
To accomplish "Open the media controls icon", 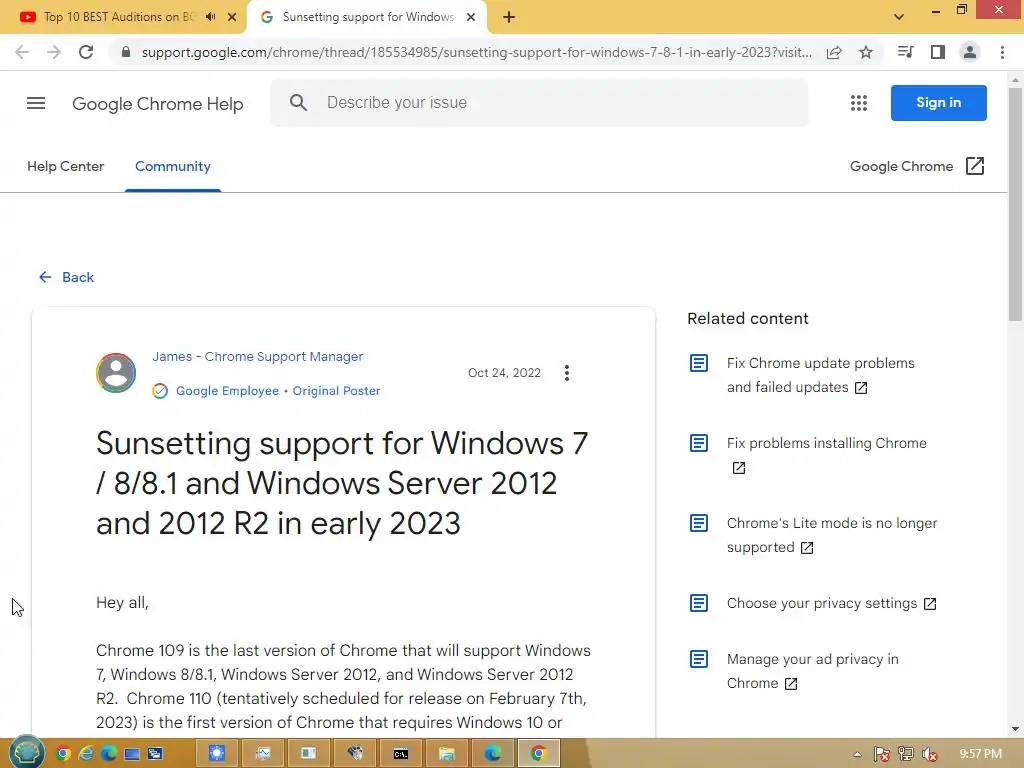I will [905, 52].
